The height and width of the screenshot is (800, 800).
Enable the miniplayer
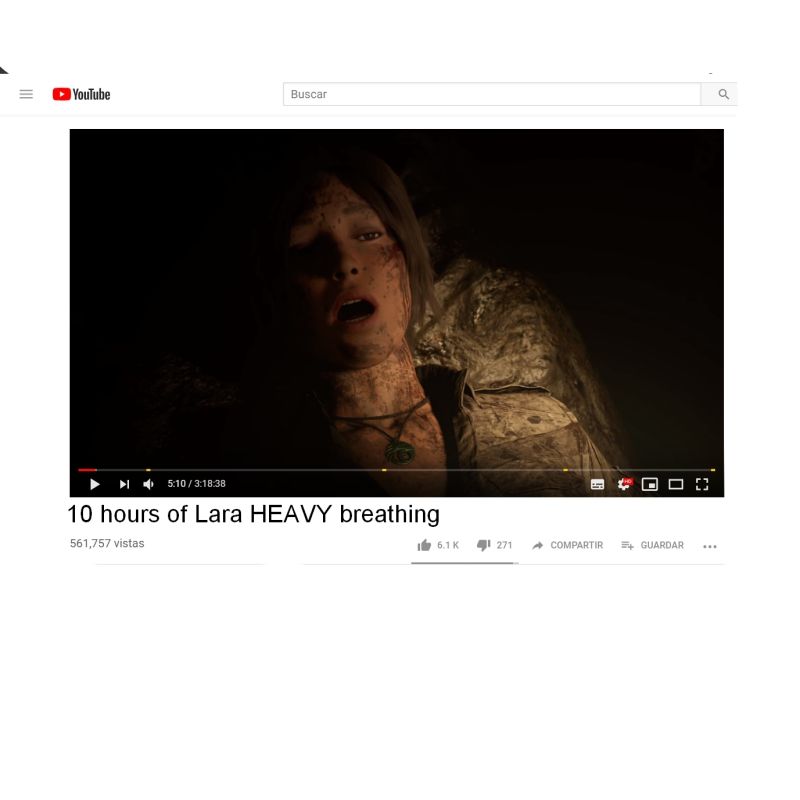649,484
